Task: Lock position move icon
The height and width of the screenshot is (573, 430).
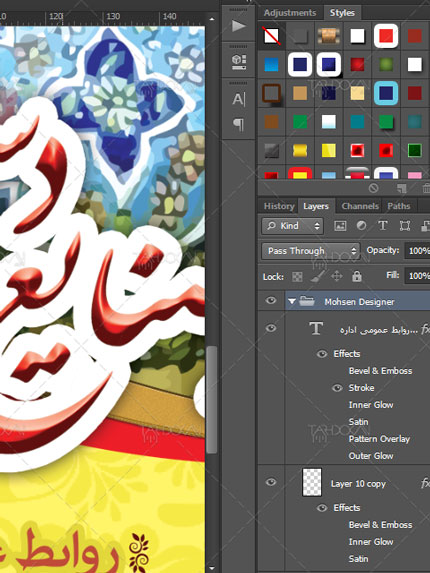Action: pyautogui.click(x=336, y=276)
